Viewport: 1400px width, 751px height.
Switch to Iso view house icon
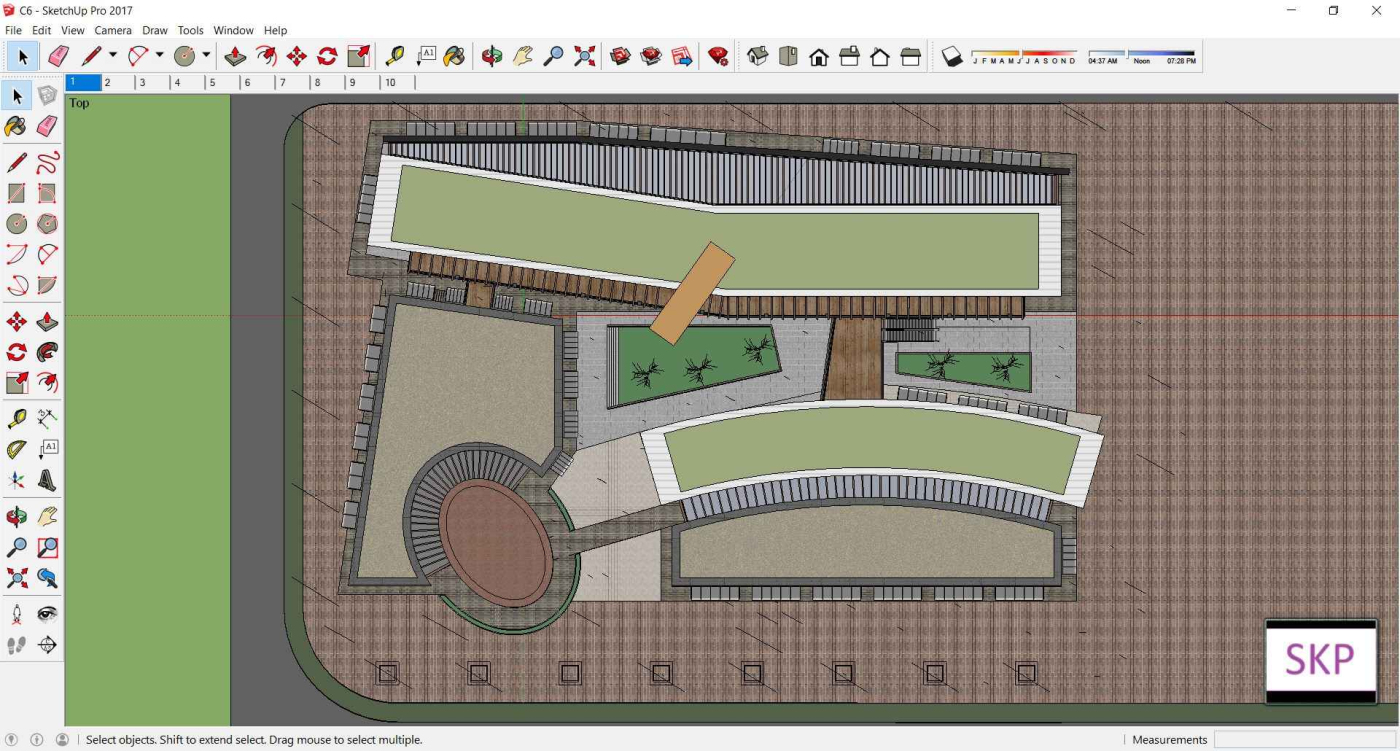point(758,57)
